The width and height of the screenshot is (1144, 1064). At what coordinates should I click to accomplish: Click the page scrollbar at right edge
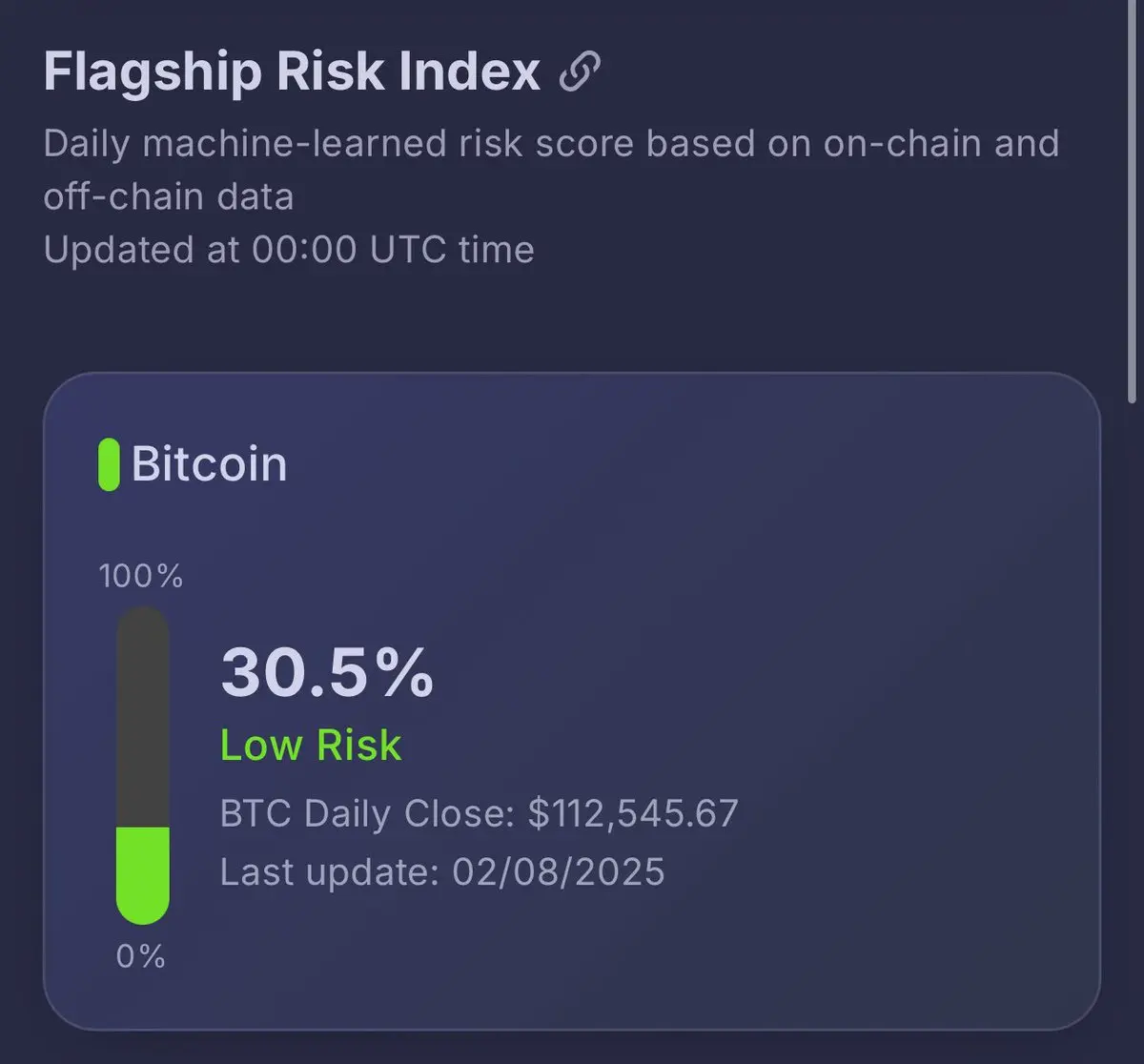point(1134,200)
